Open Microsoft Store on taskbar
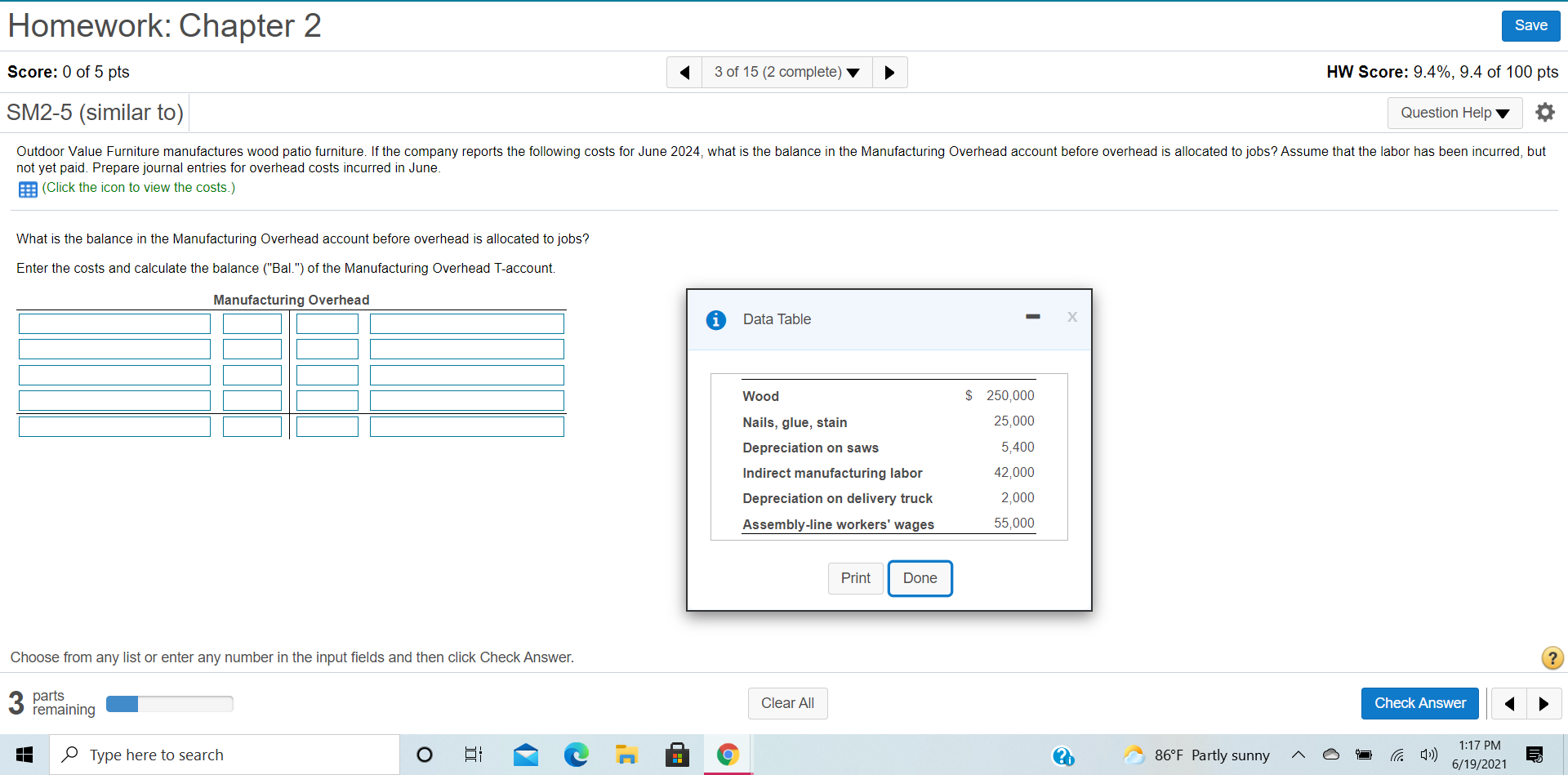This screenshot has height=775, width=1568. [677, 755]
